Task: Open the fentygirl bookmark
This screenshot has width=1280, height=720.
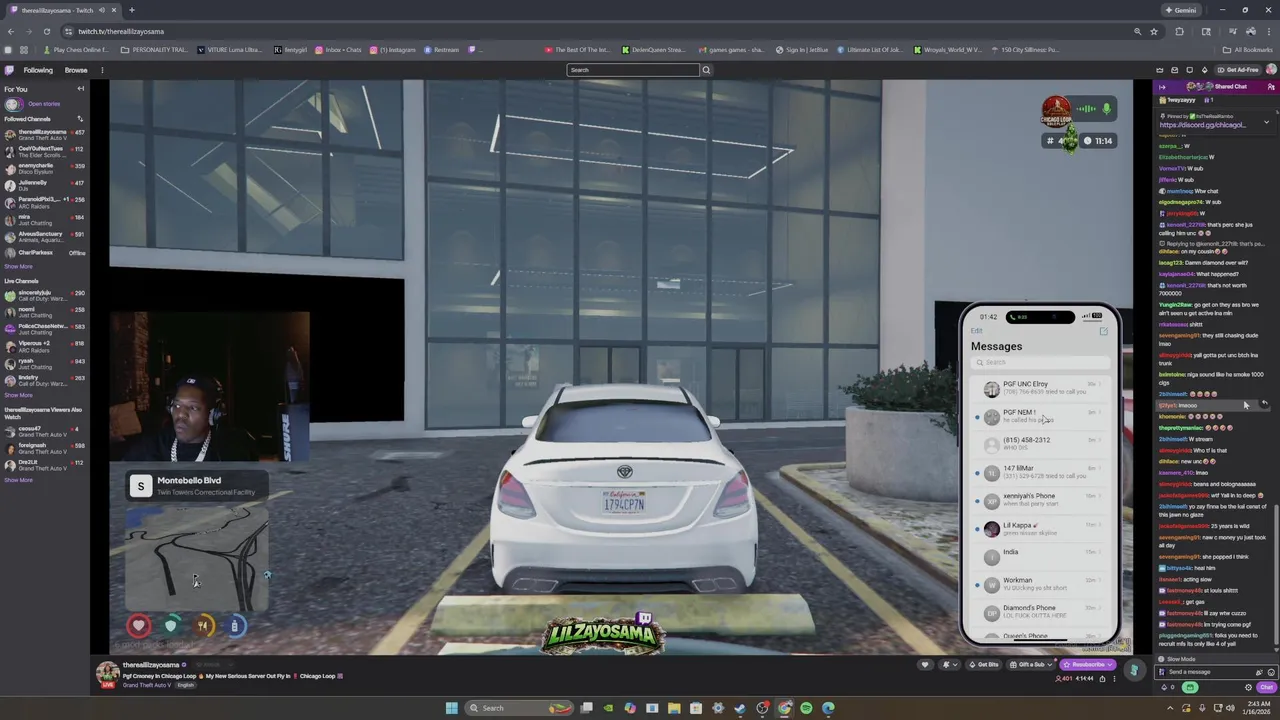Action: [291, 50]
